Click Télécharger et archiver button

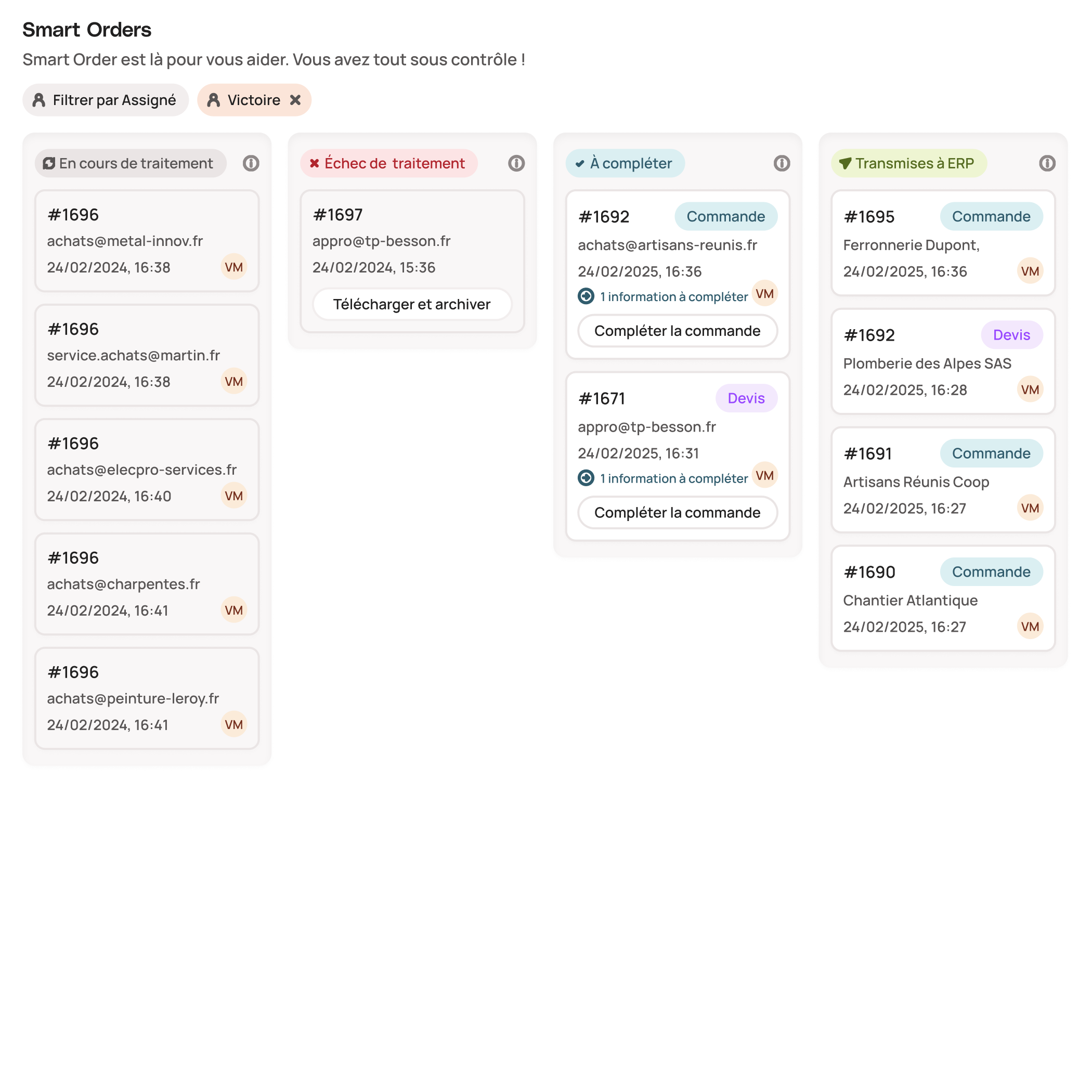(x=412, y=305)
